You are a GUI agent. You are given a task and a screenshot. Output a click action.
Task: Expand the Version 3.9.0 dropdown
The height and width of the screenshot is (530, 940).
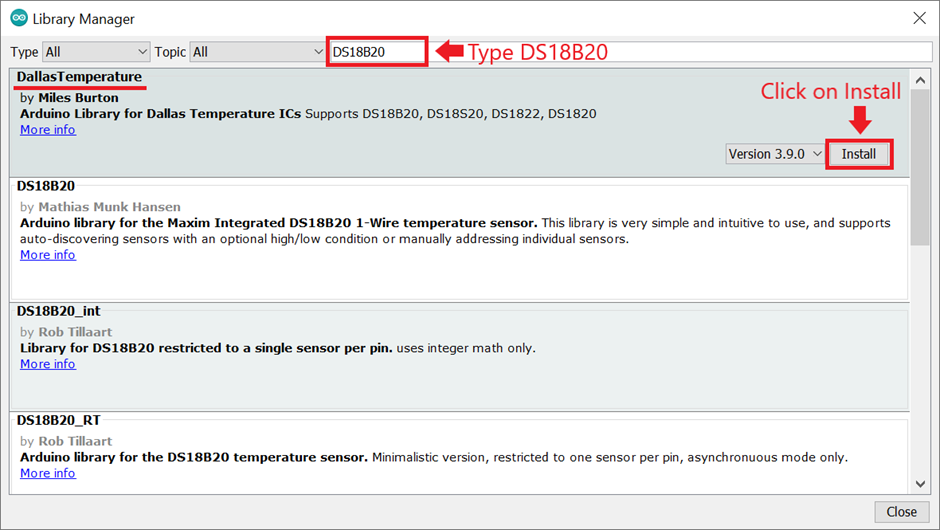[775, 154]
